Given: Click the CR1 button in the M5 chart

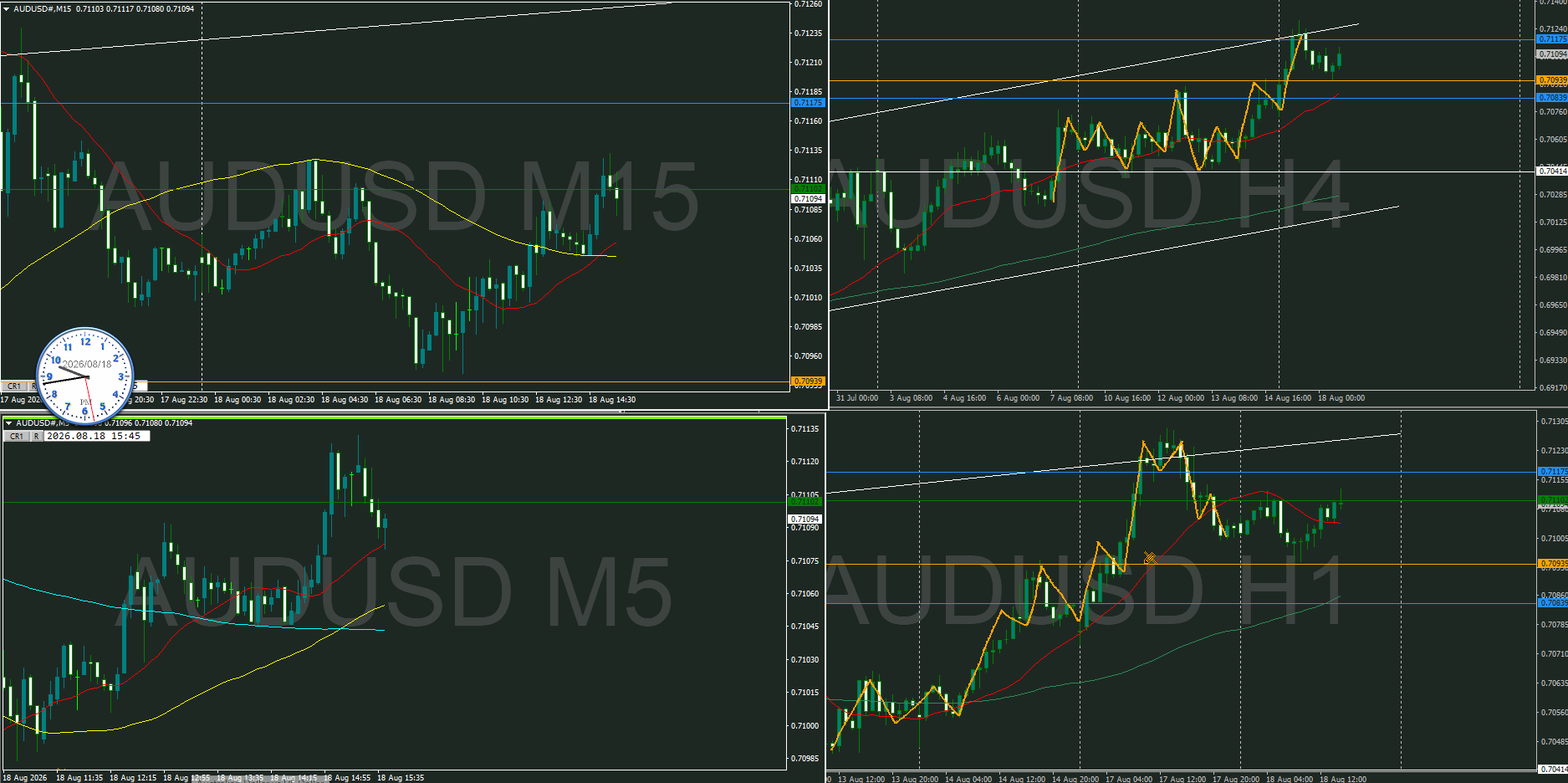Looking at the screenshot, I should (17, 436).
